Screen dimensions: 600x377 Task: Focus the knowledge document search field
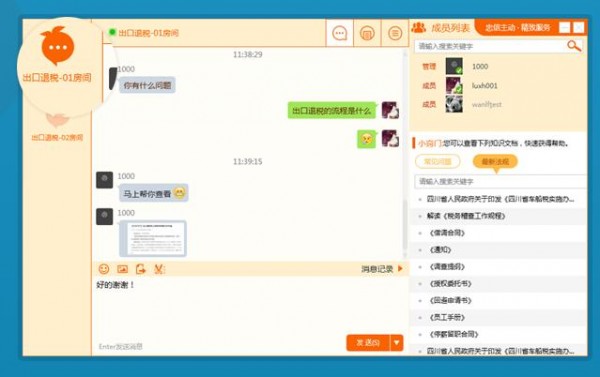click(x=501, y=181)
